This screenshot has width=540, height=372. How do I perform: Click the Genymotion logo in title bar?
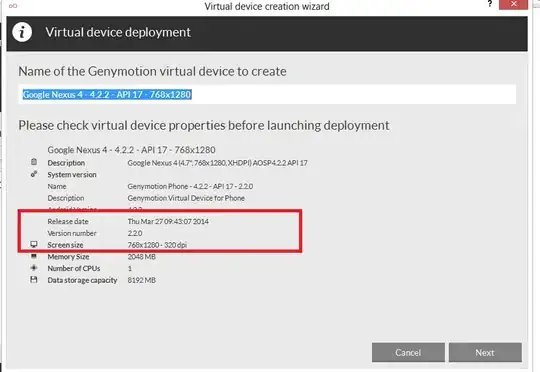13,6
